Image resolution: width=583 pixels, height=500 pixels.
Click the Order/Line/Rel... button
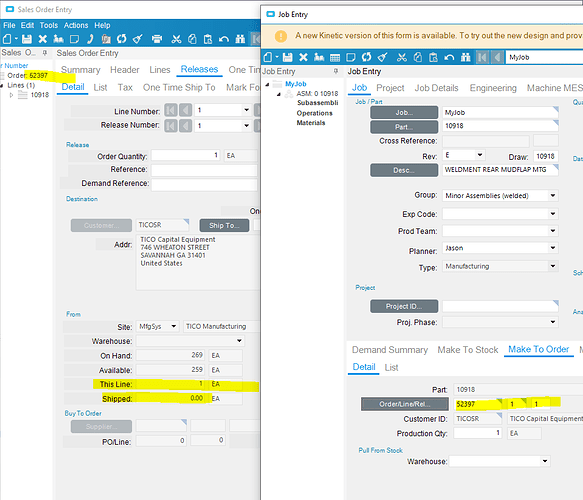[405, 404]
